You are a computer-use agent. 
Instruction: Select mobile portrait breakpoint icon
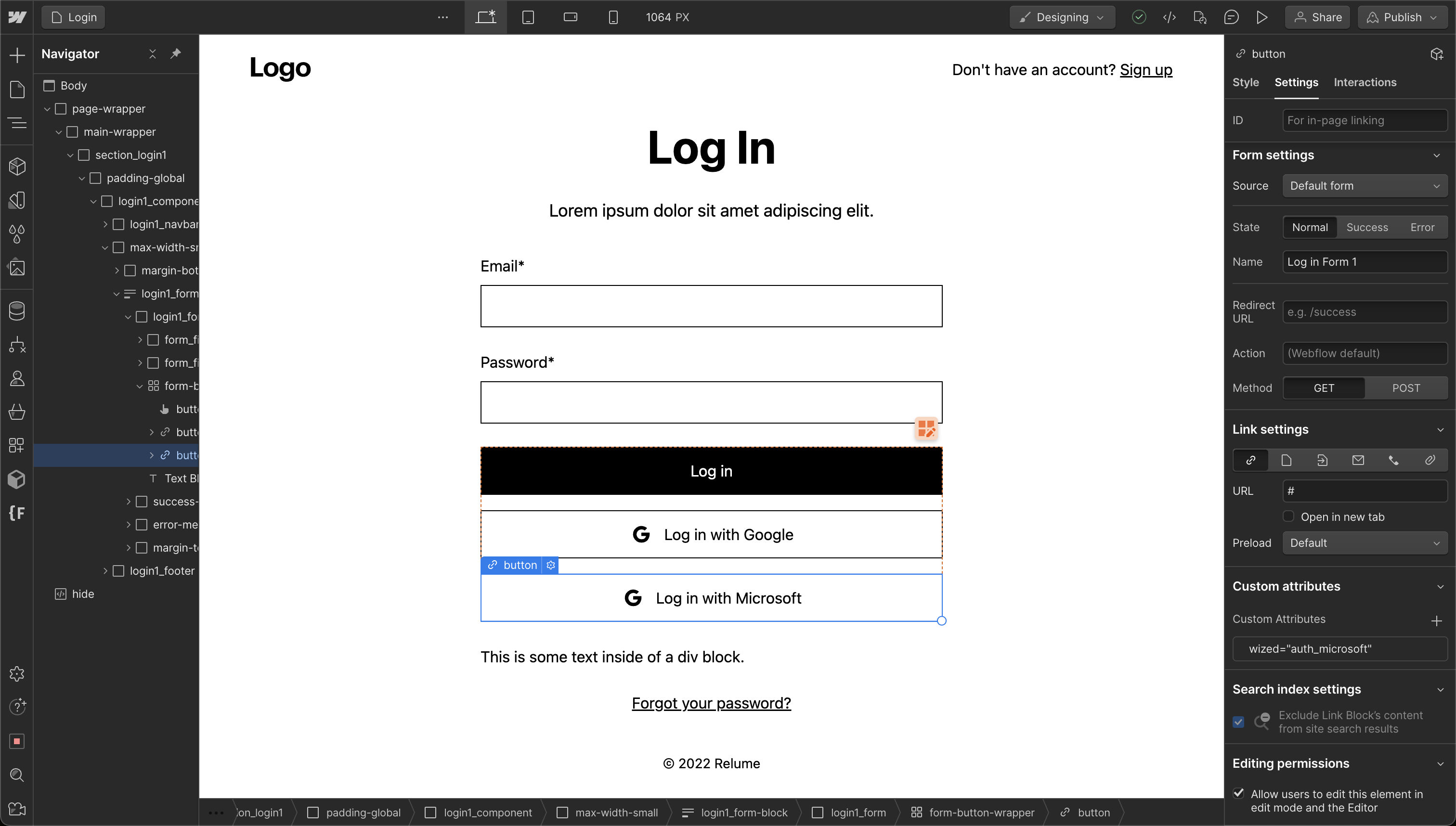point(613,17)
